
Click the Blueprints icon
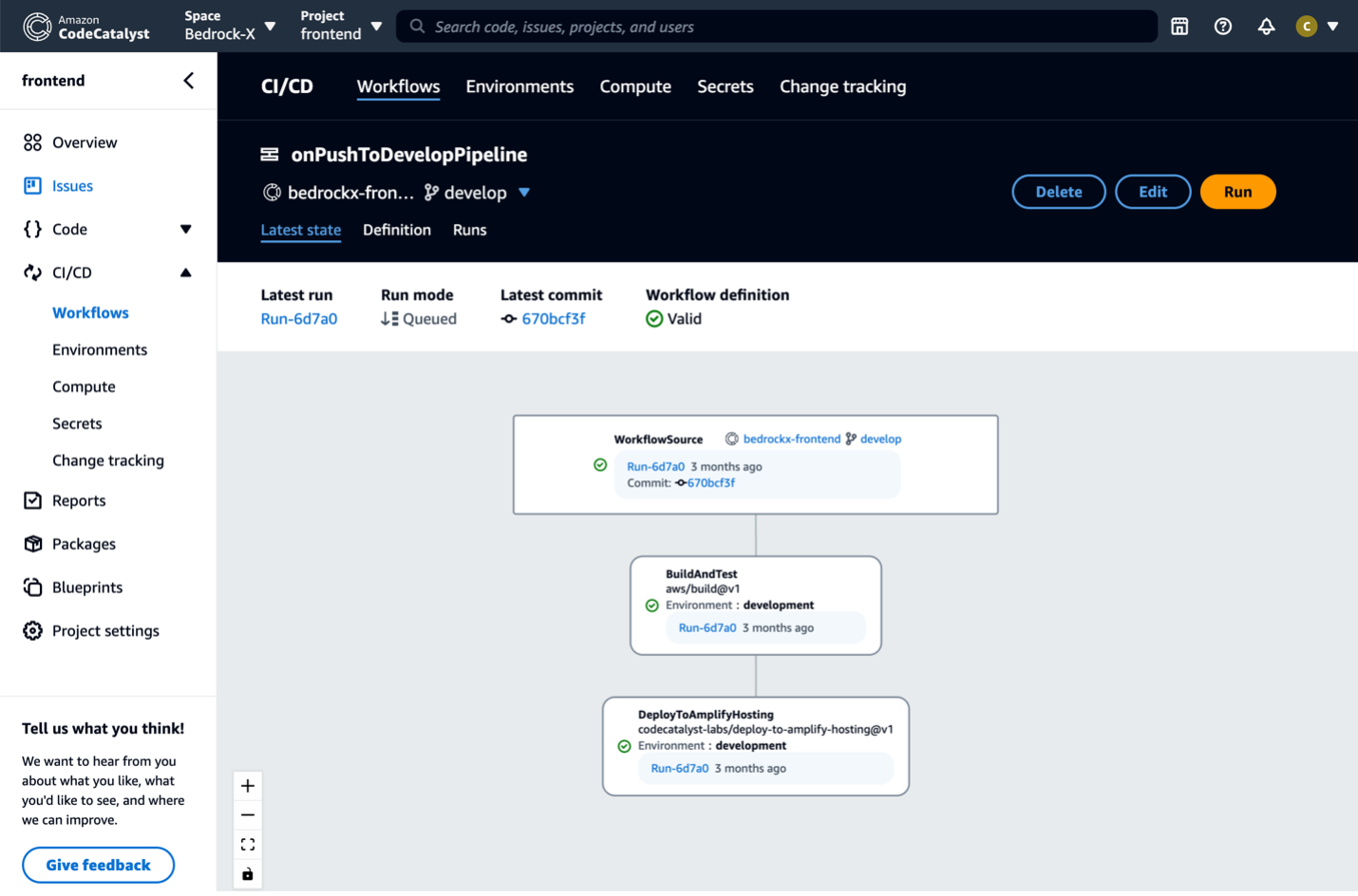pos(32,588)
